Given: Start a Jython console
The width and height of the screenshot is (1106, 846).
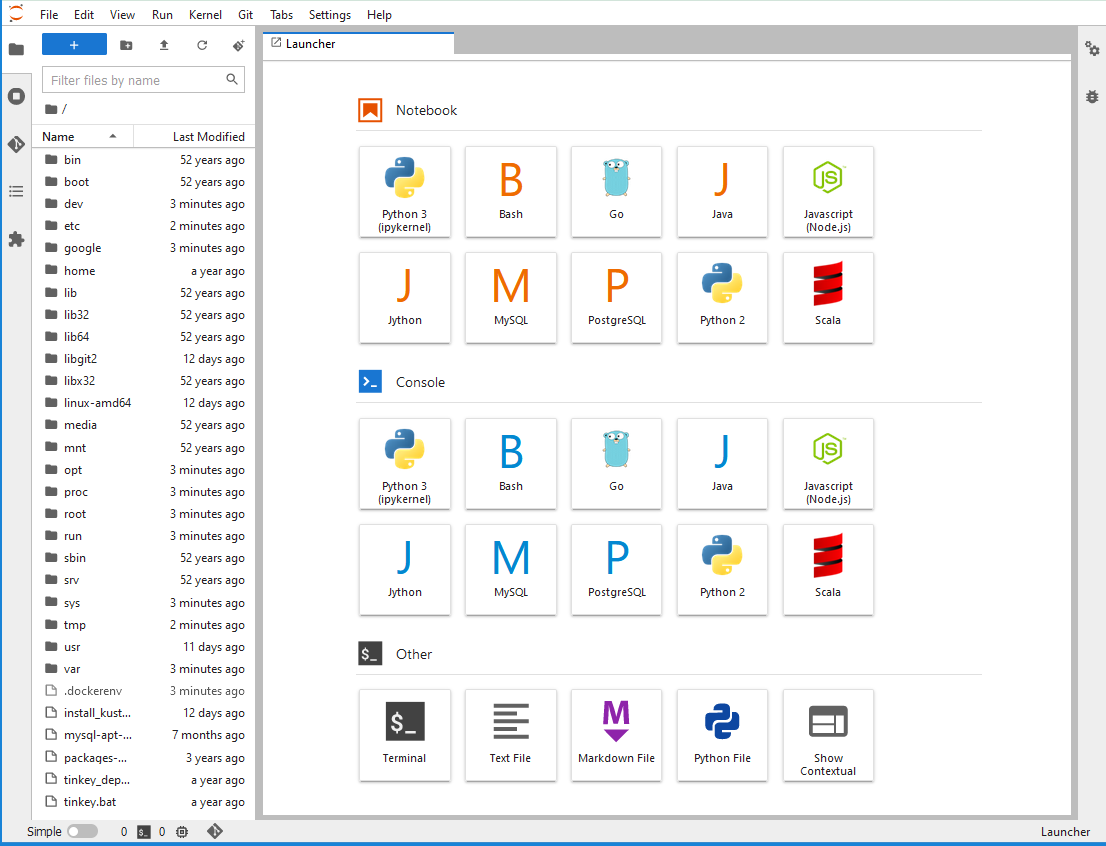Looking at the screenshot, I should tap(405, 569).
